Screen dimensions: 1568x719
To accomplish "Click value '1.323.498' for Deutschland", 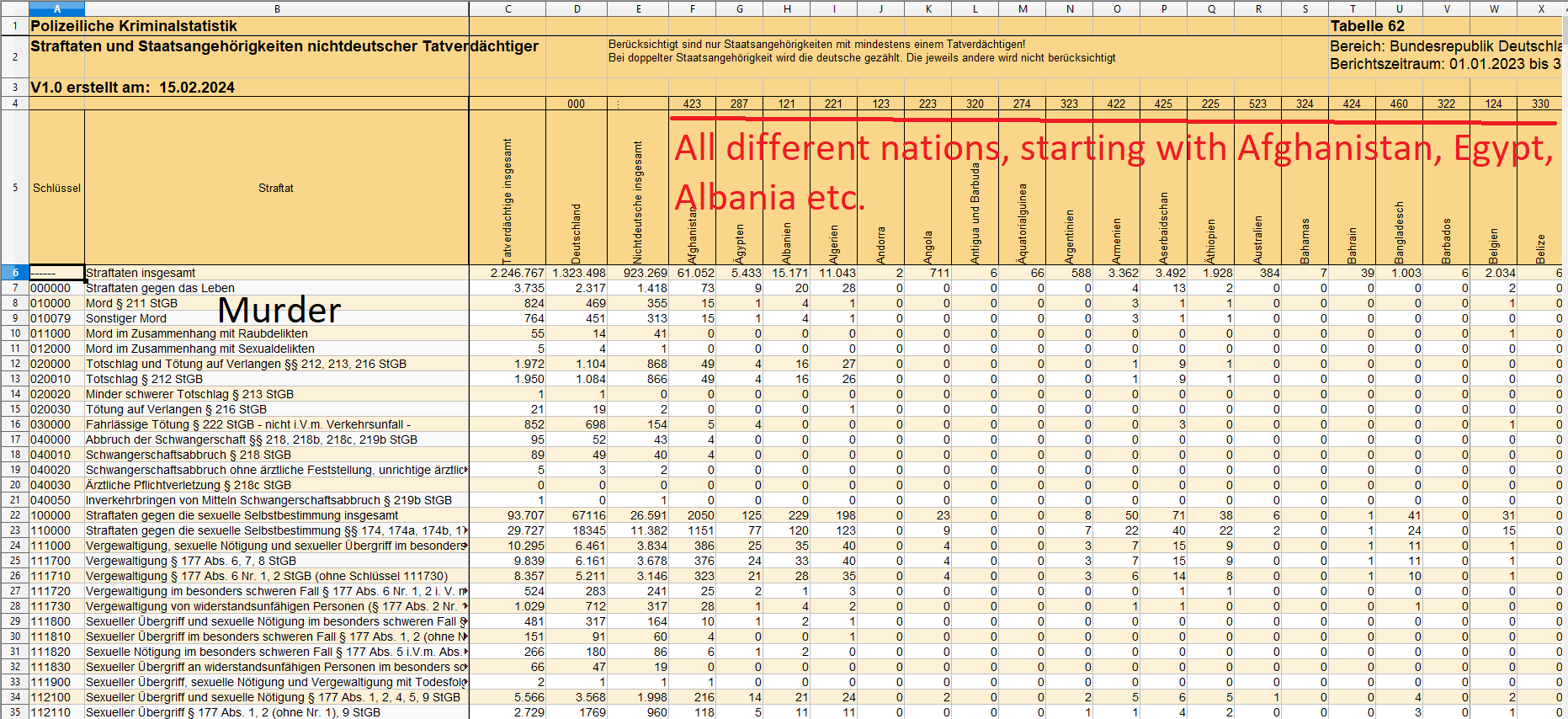I will tap(577, 273).
